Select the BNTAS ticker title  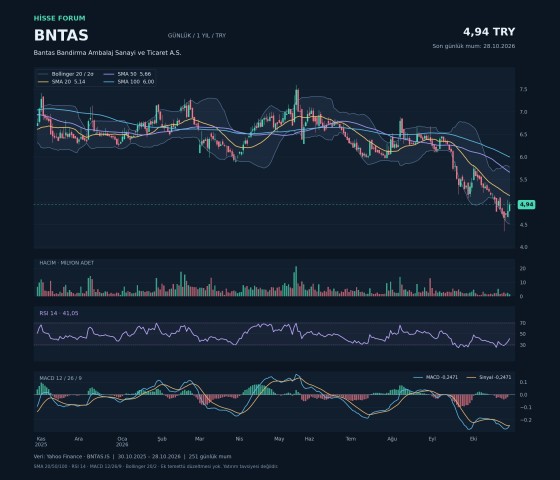61,35
